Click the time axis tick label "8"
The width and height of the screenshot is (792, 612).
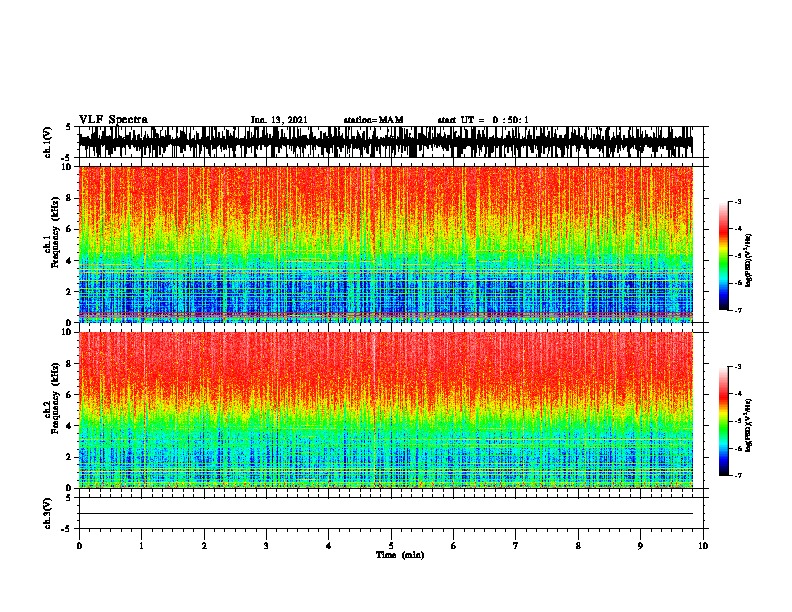point(578,545)
